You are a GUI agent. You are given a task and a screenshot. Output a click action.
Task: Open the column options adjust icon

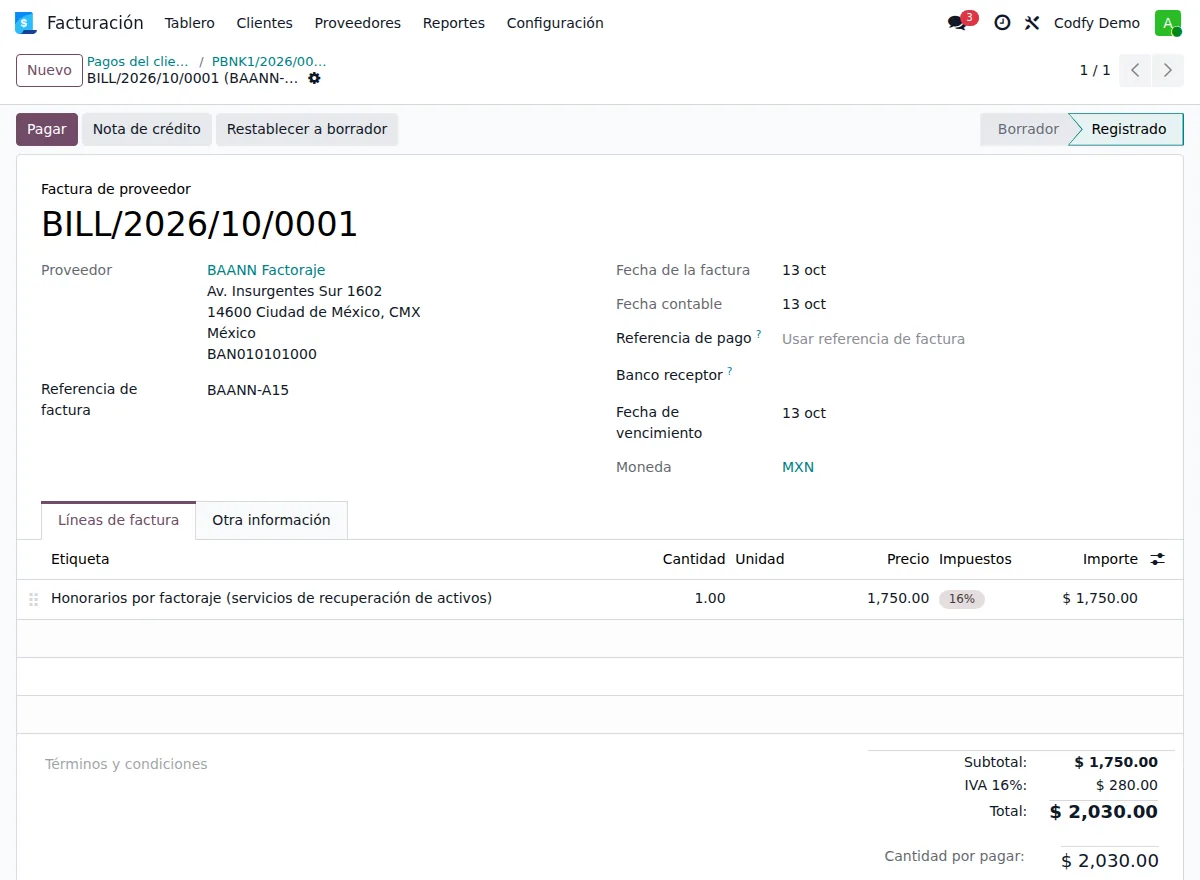point(1158,559)
